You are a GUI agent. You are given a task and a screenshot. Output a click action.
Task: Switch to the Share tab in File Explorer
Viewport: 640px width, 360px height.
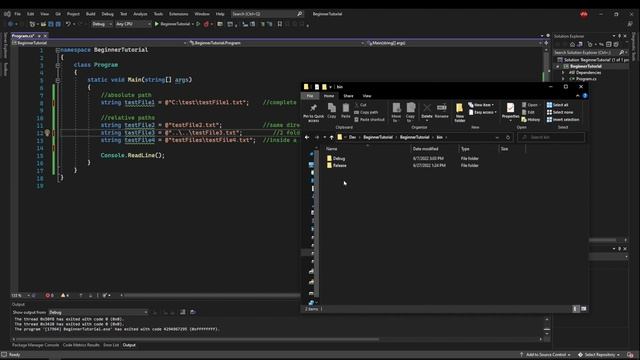point(348,96)
